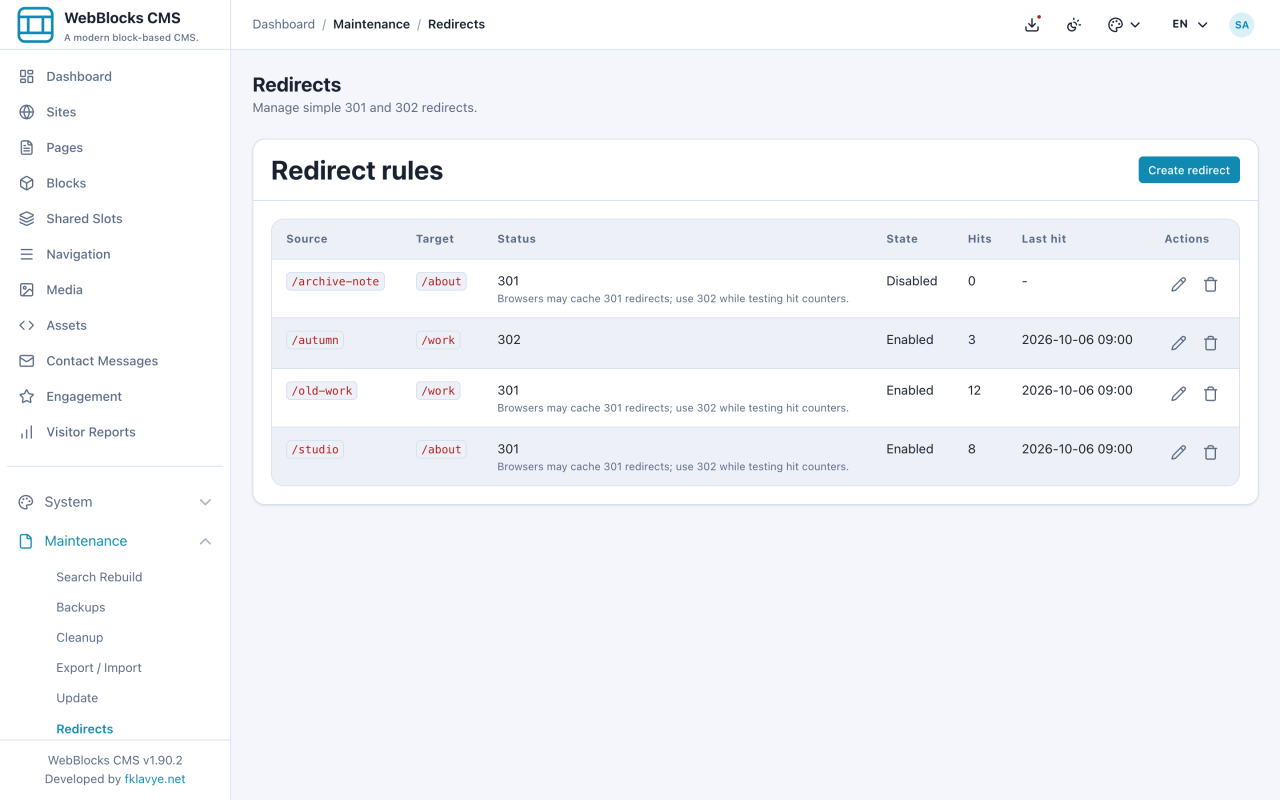Click the Engagement star icon
The height and width of the screenshot is (800, 1280).
(x=27, y=396)
